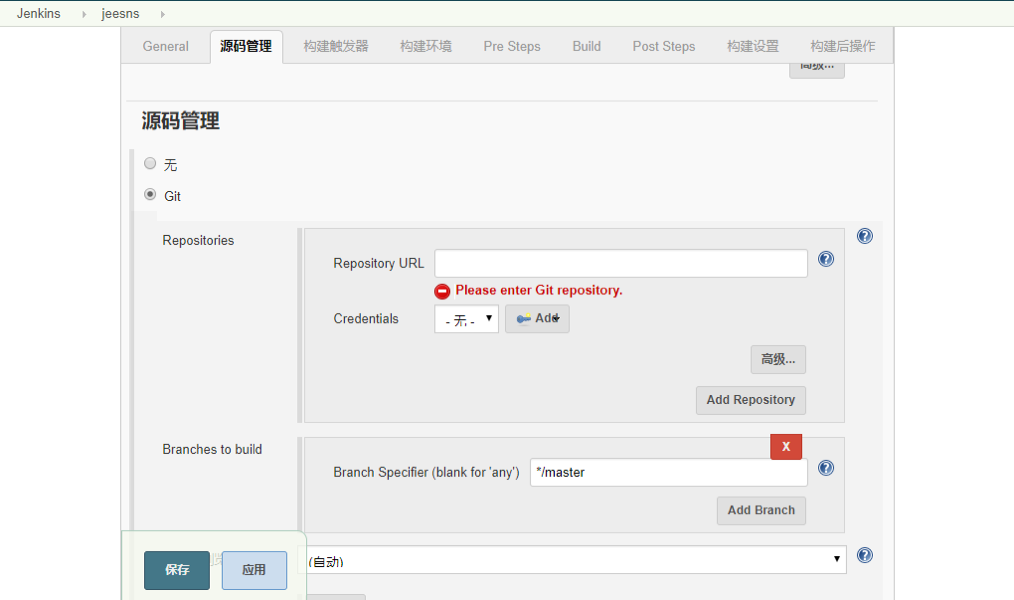The height and width of the screenshot is (600, 1014).
Task: Click help icon next to Branch Specifier
Action: click(826, 468)
